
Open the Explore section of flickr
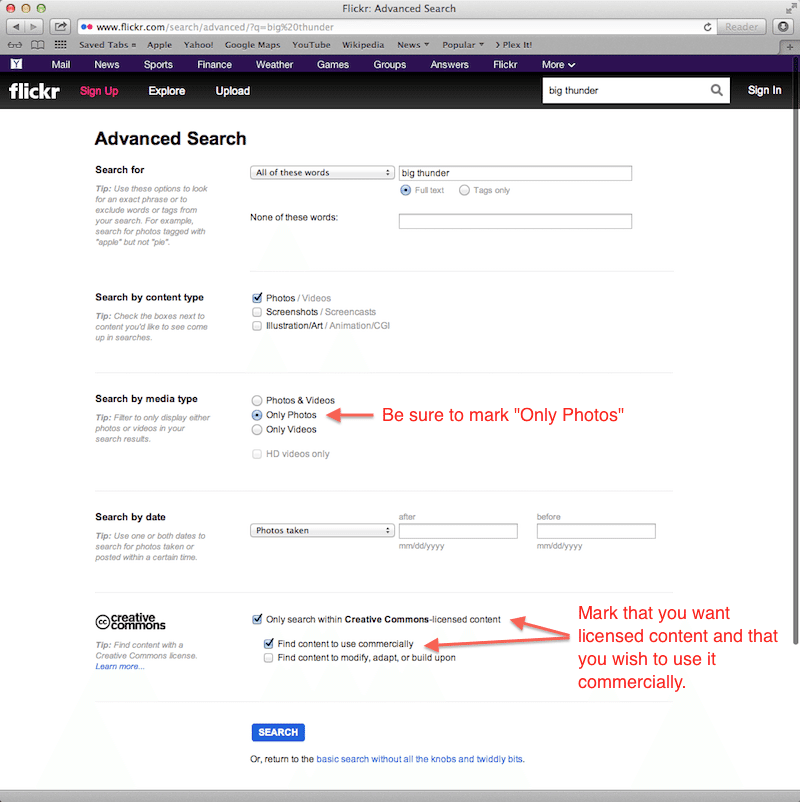166,90
